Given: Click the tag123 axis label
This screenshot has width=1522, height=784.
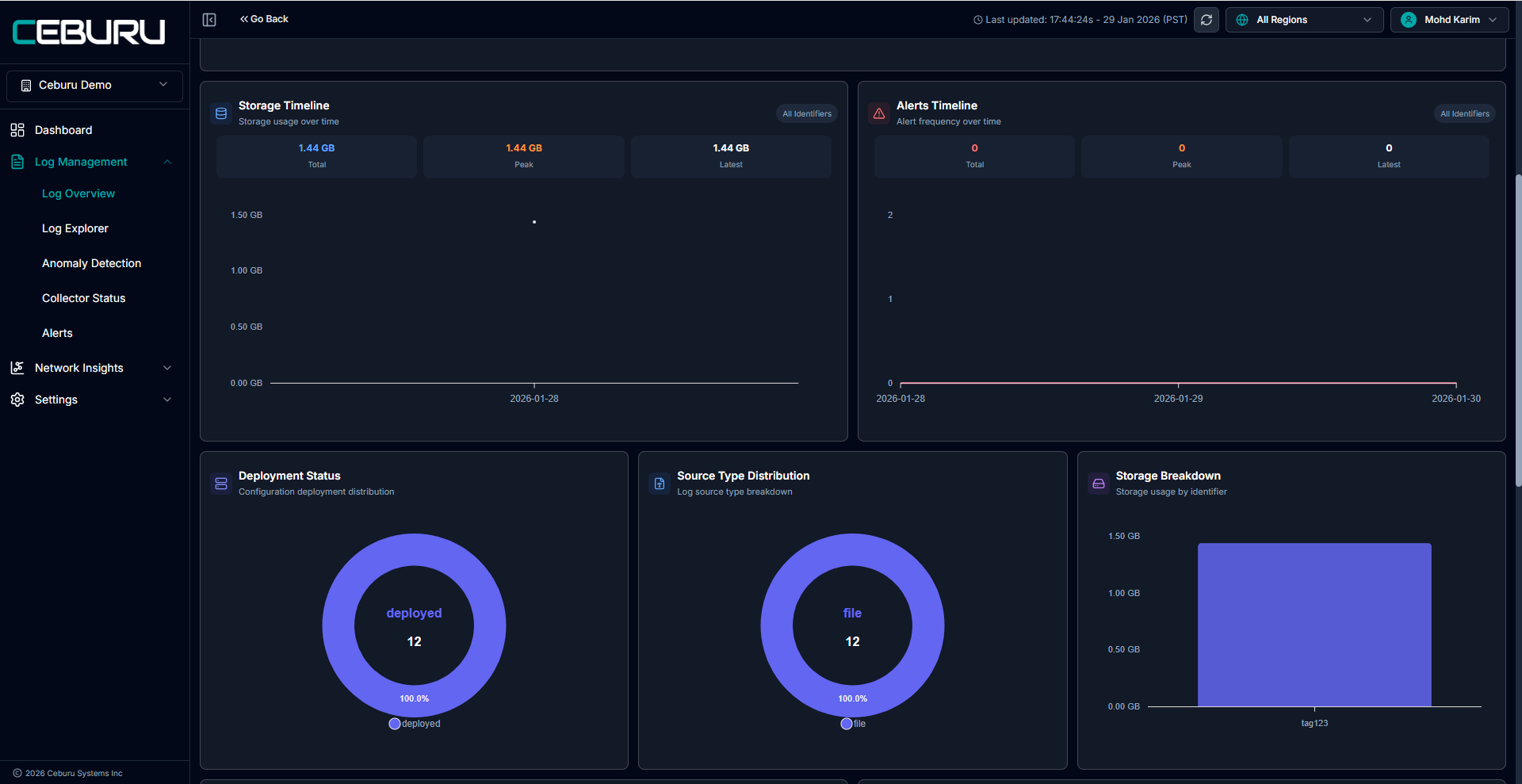Looking at the screenshot, I should click(1314, 723).
